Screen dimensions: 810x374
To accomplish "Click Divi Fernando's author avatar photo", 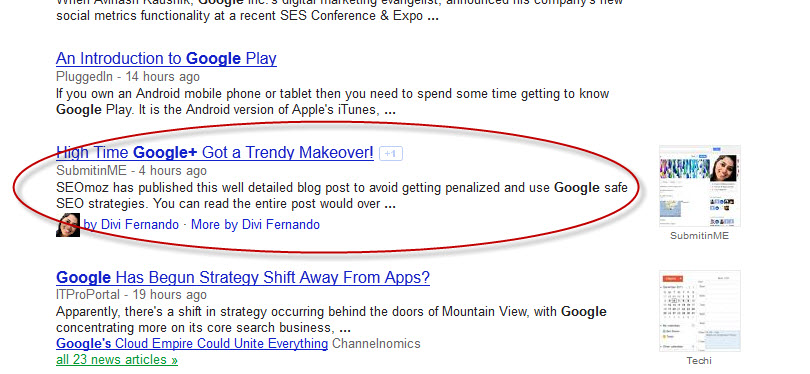I will click(68, 225).
